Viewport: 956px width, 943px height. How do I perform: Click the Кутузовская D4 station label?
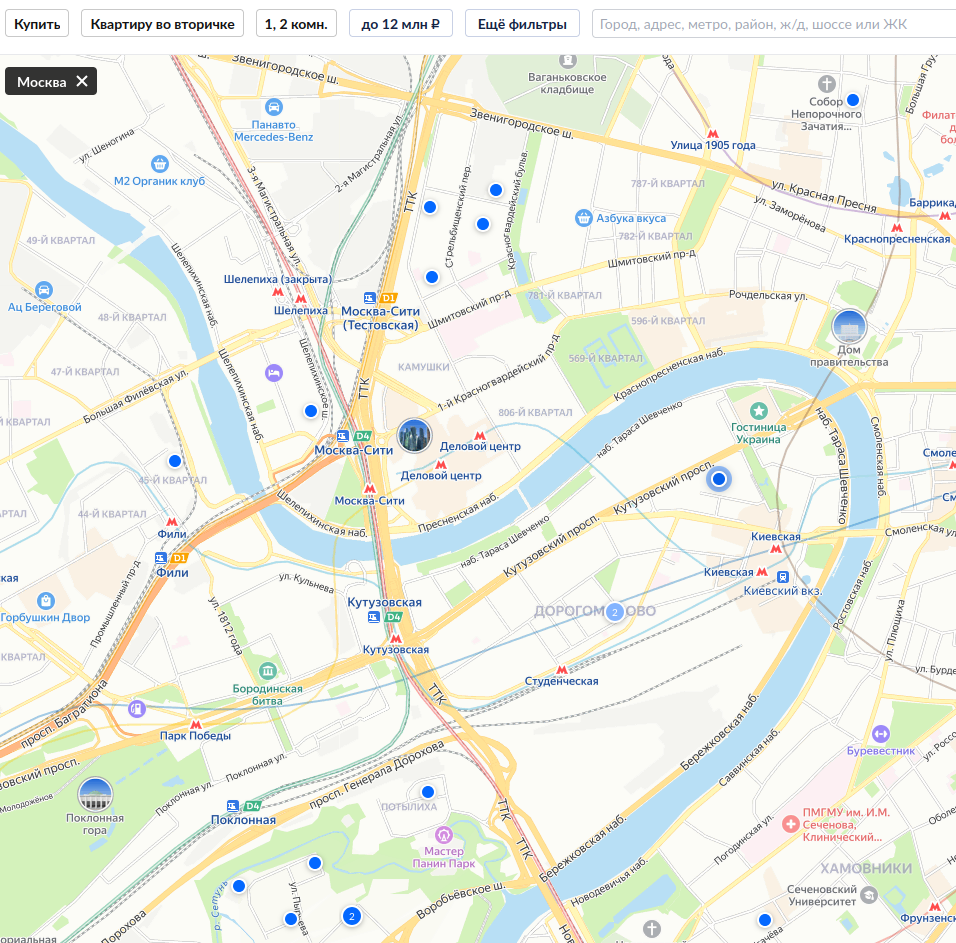coord(384,602)
